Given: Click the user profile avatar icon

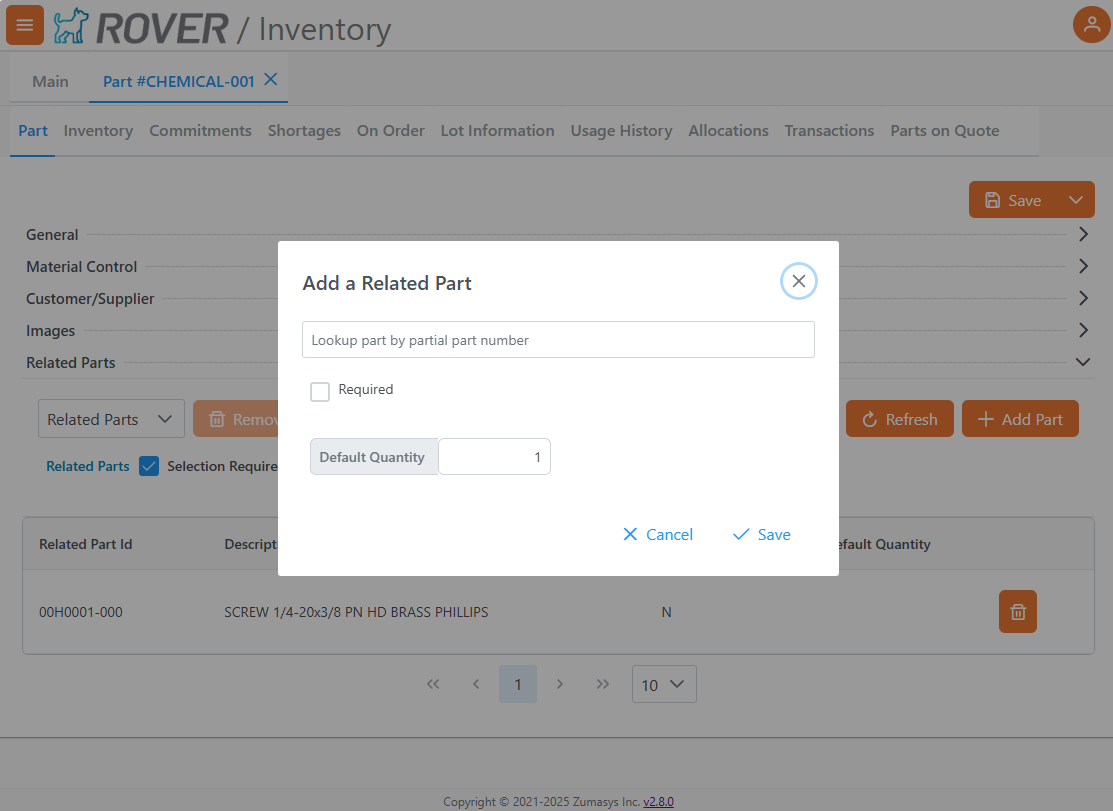Looking at the screenshot, I should (1091, 25).
